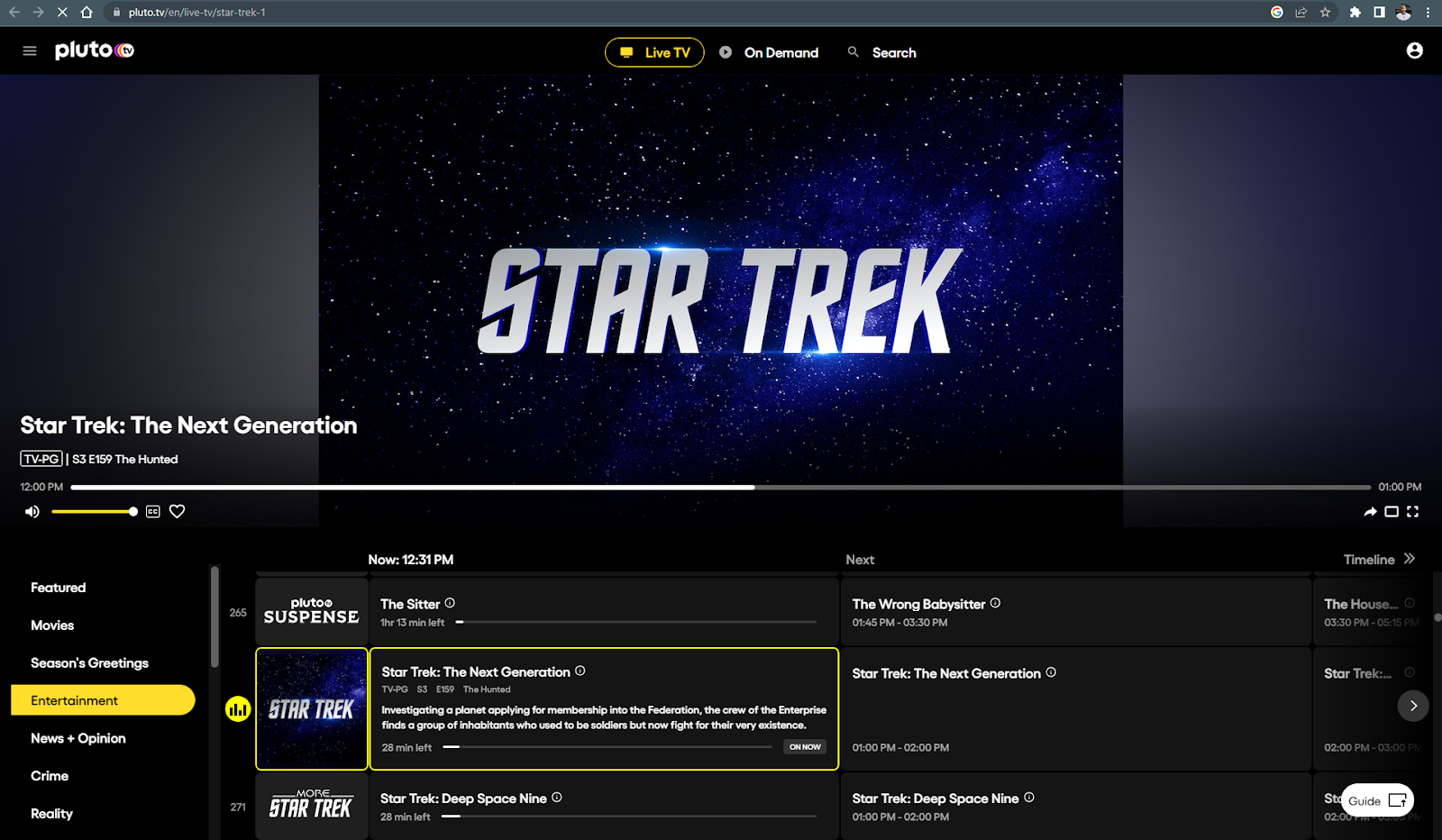Screen dimensions: 1442x840
Task: Open picture-in-picture mini player
Action: click(x=1392, y=512)
